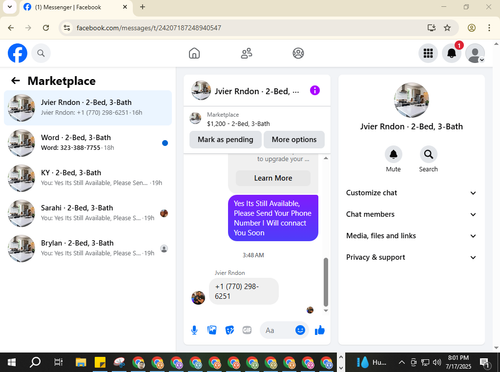
Task: Open the Brylan 2-Bed, 3-Bath conversation
Action: (88, 248)
